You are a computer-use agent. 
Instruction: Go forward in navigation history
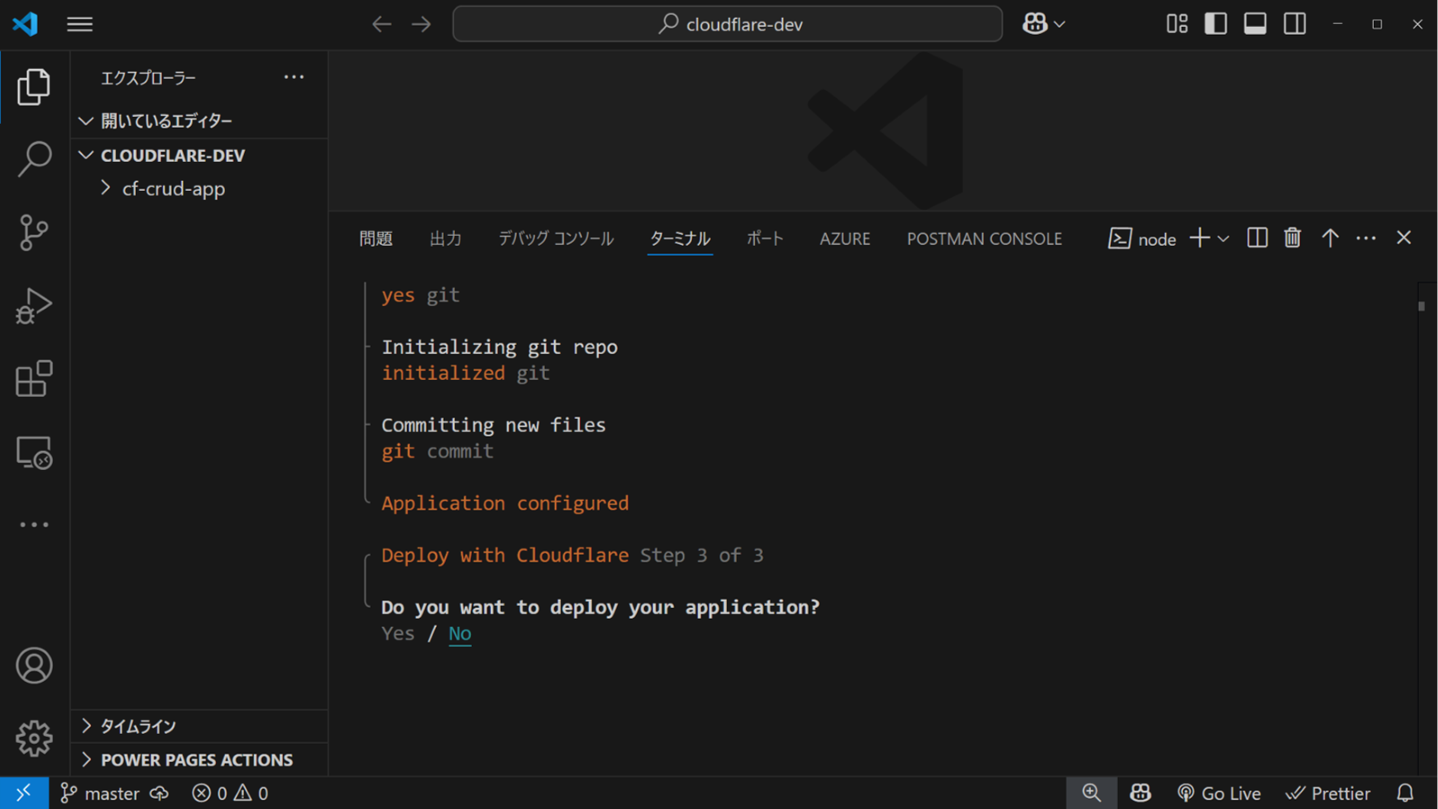tap(422, 24)
